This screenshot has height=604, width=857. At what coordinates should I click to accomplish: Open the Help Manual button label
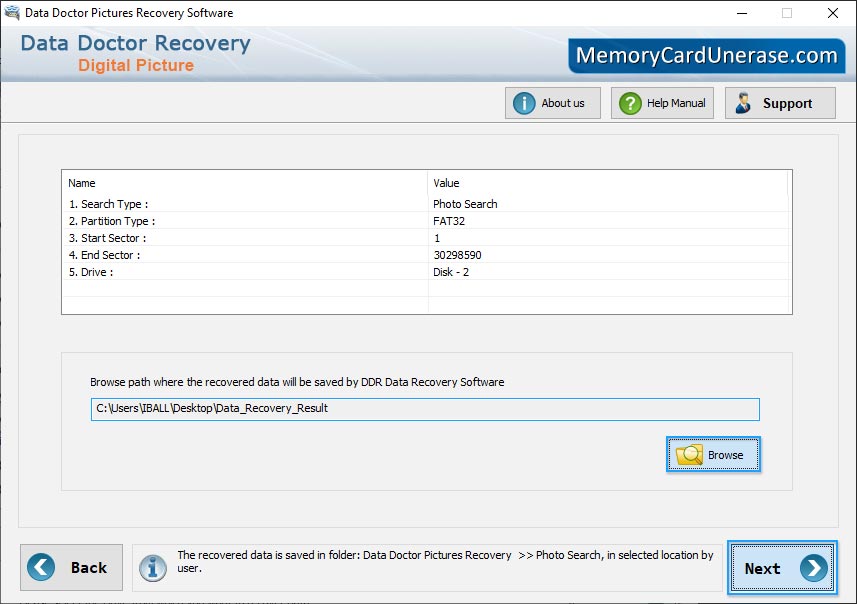(676, 103)
